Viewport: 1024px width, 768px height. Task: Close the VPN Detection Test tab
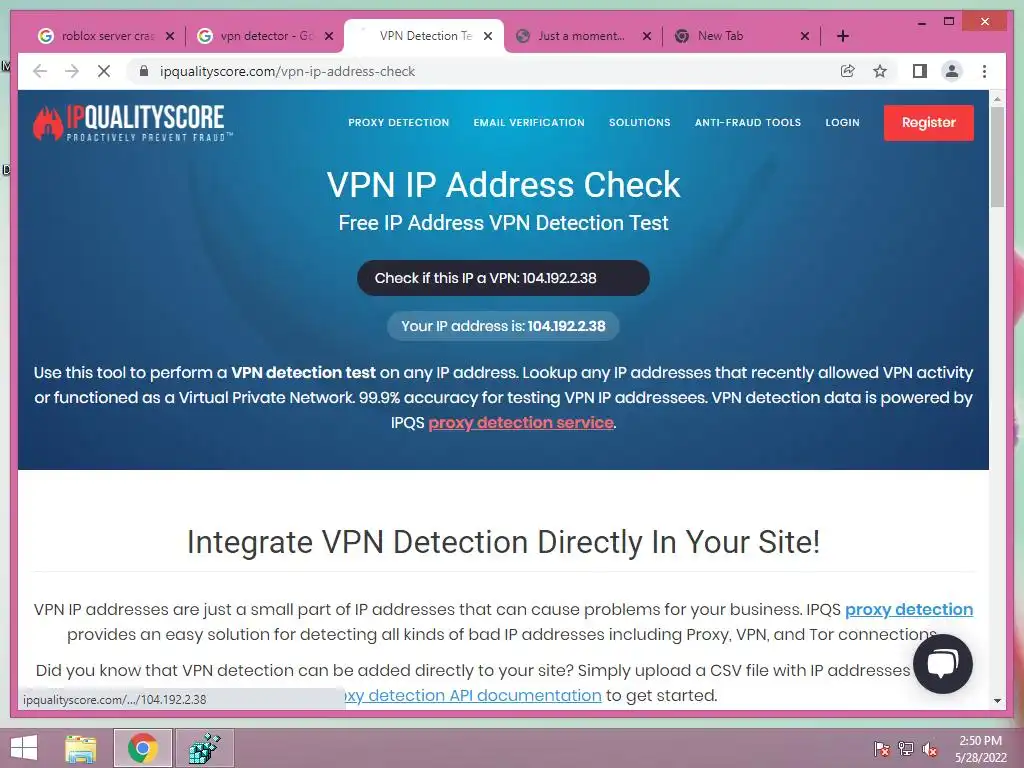point(488,36)
